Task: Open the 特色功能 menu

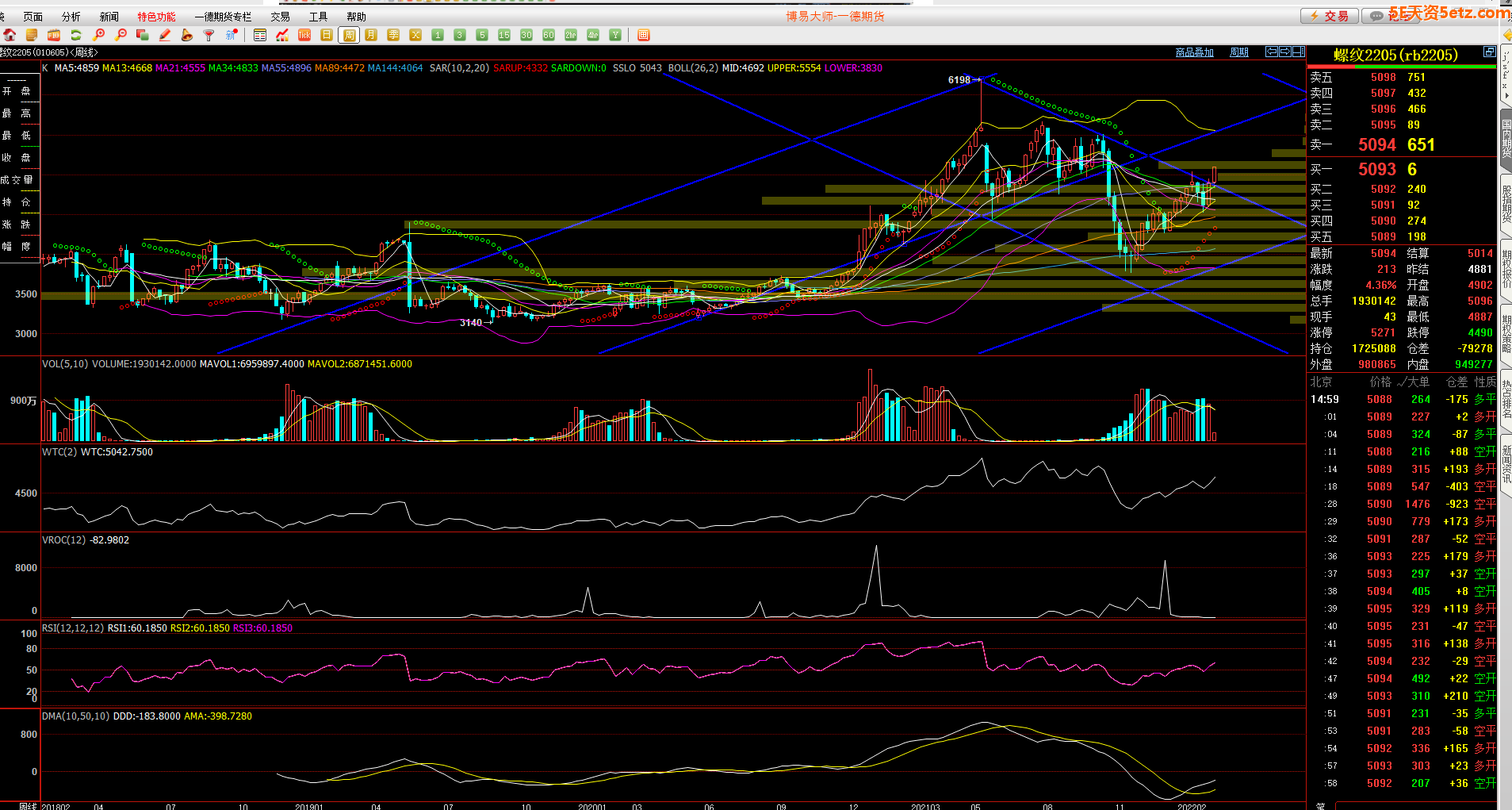Action: (156, 17)
